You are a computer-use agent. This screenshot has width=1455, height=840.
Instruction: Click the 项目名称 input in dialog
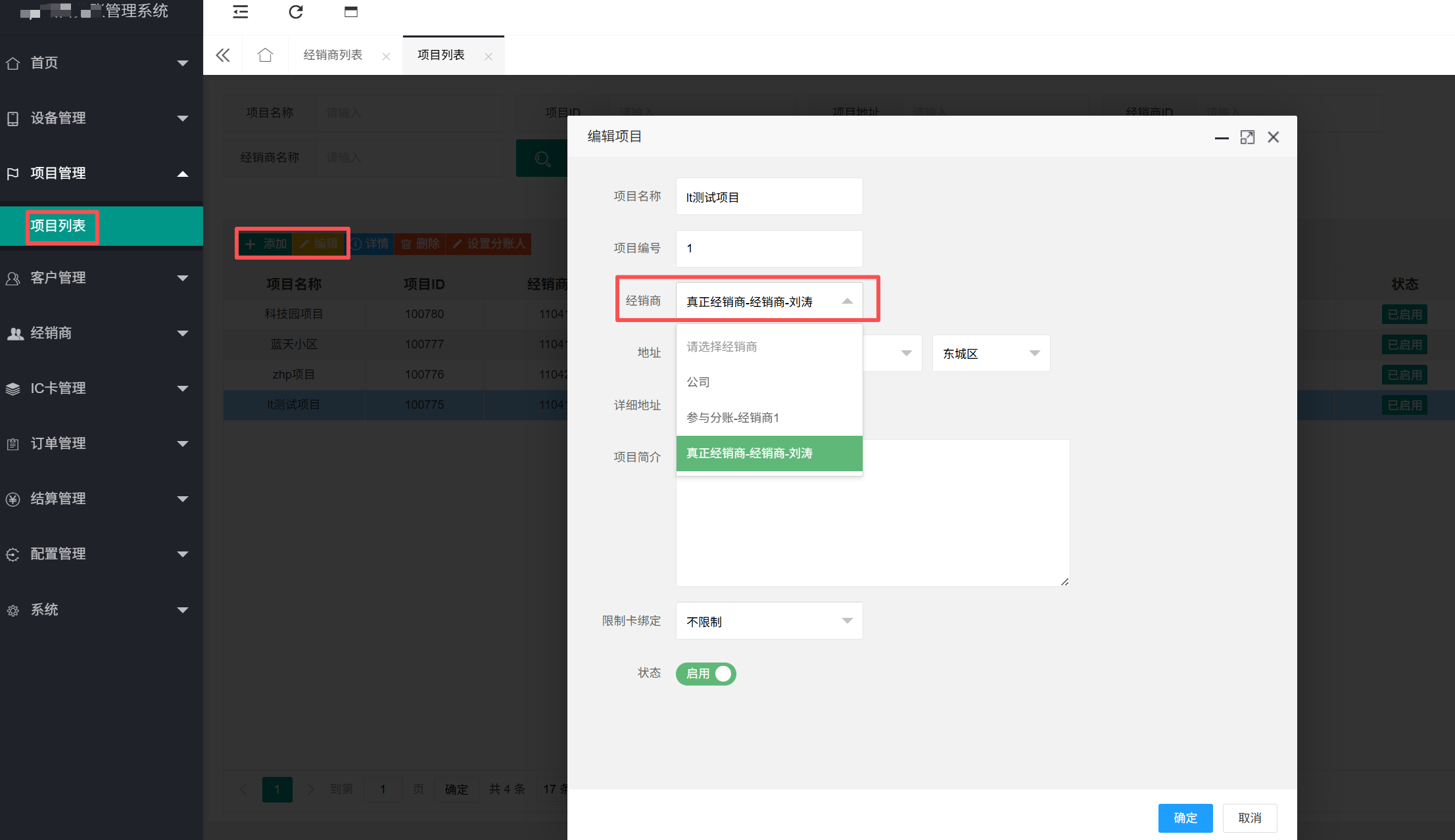point(769,197)
